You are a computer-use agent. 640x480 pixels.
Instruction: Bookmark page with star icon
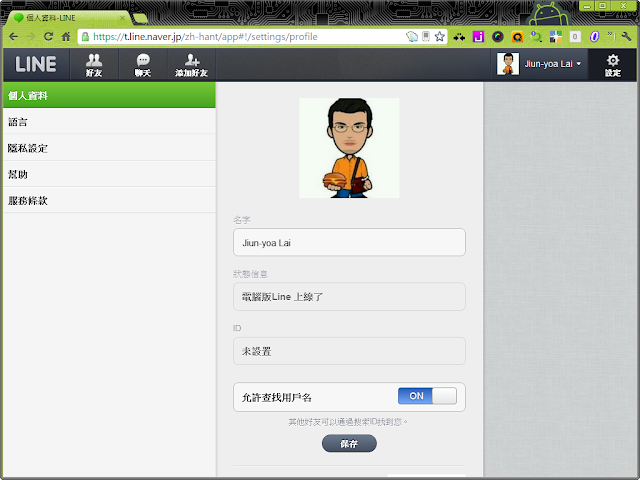click(x=440, y=37)
